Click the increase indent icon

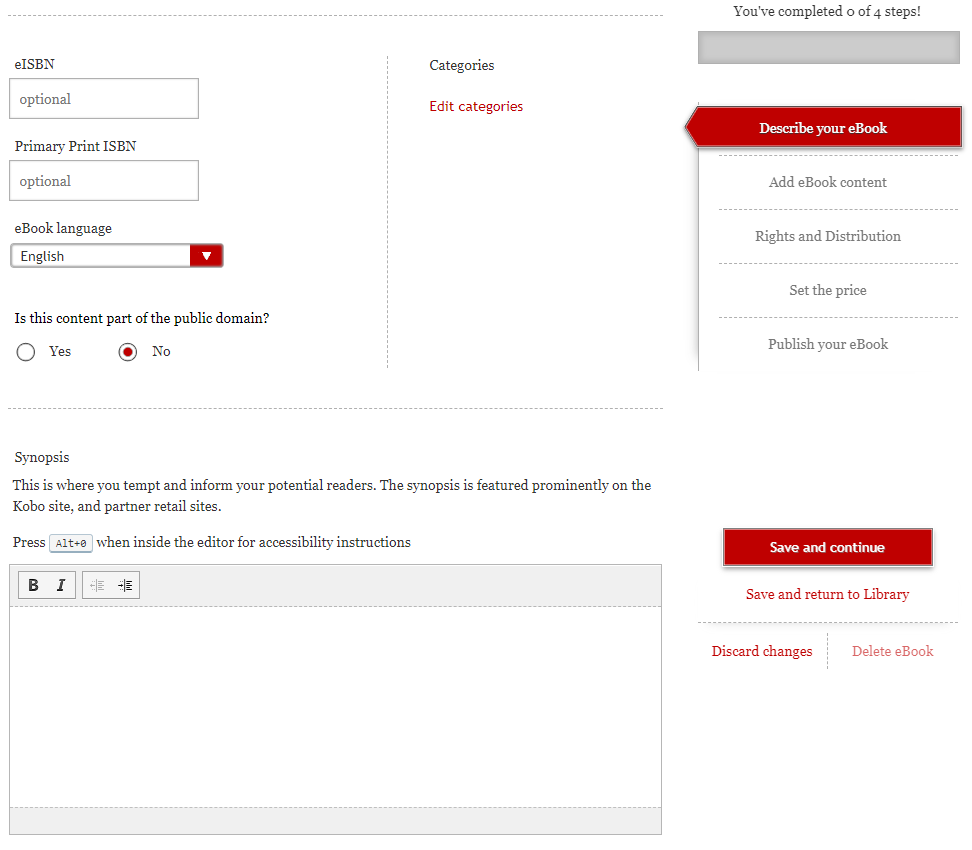pyautogui.click(x=125, y=586)
